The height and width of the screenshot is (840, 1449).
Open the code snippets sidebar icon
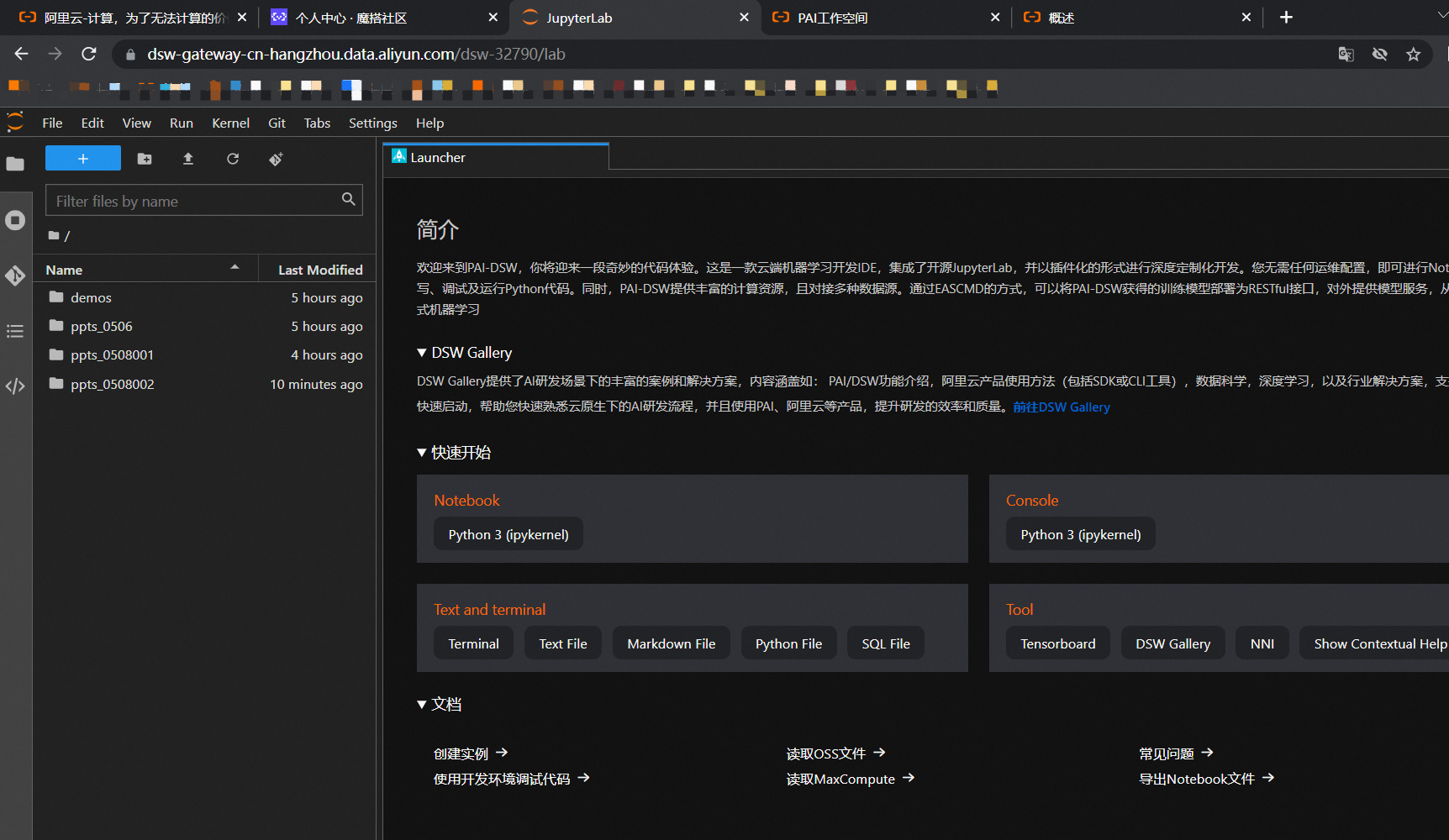(x=15, y=386)
